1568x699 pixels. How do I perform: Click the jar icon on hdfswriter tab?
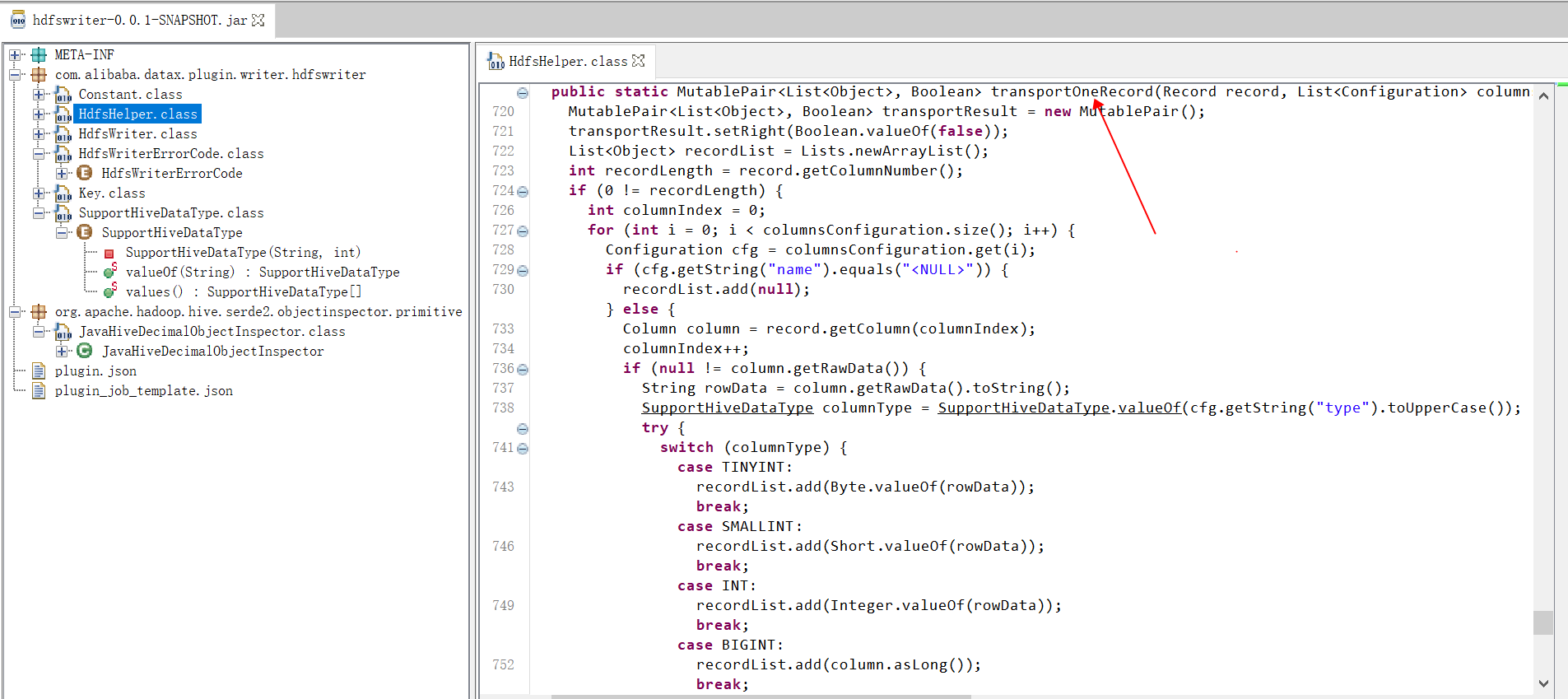pyautogui.click(x=18, y=20)
